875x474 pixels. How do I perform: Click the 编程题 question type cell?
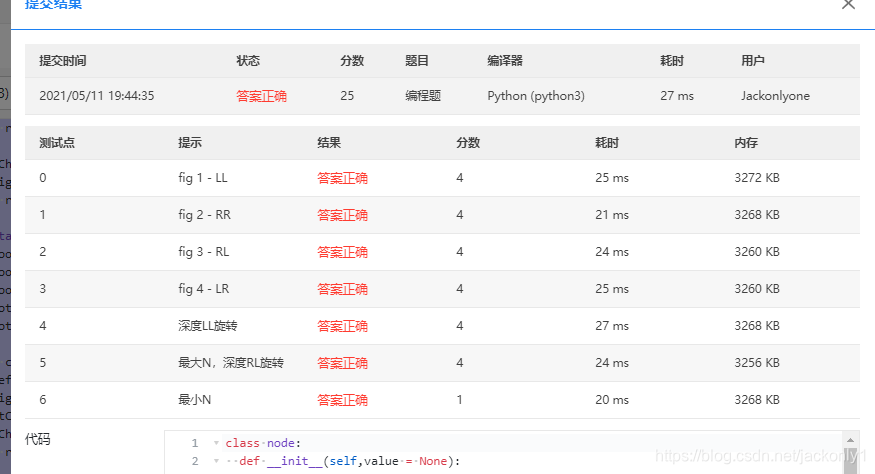[x=422, y=95]
